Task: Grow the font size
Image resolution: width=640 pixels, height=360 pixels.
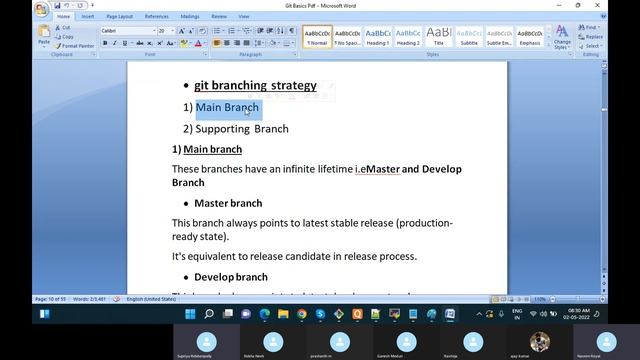Action: (182, 31)
